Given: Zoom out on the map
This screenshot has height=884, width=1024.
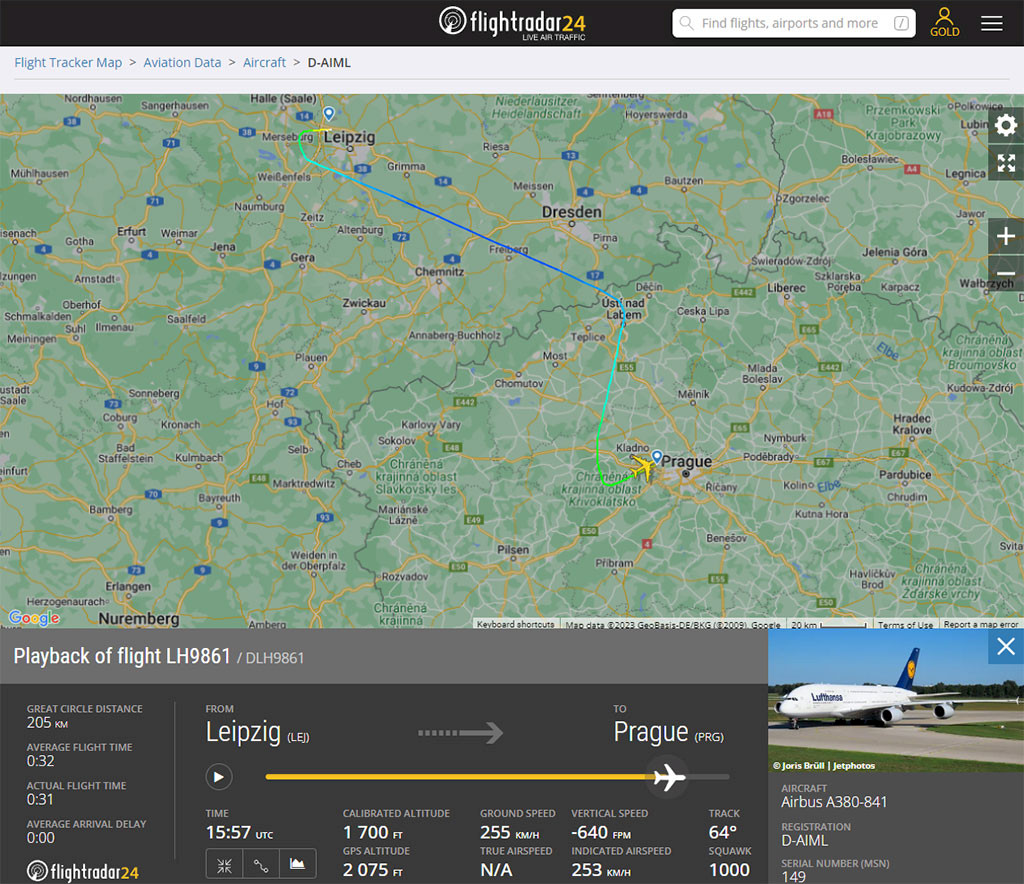Looking at the screenshot, I should [x=1005, y=273].
